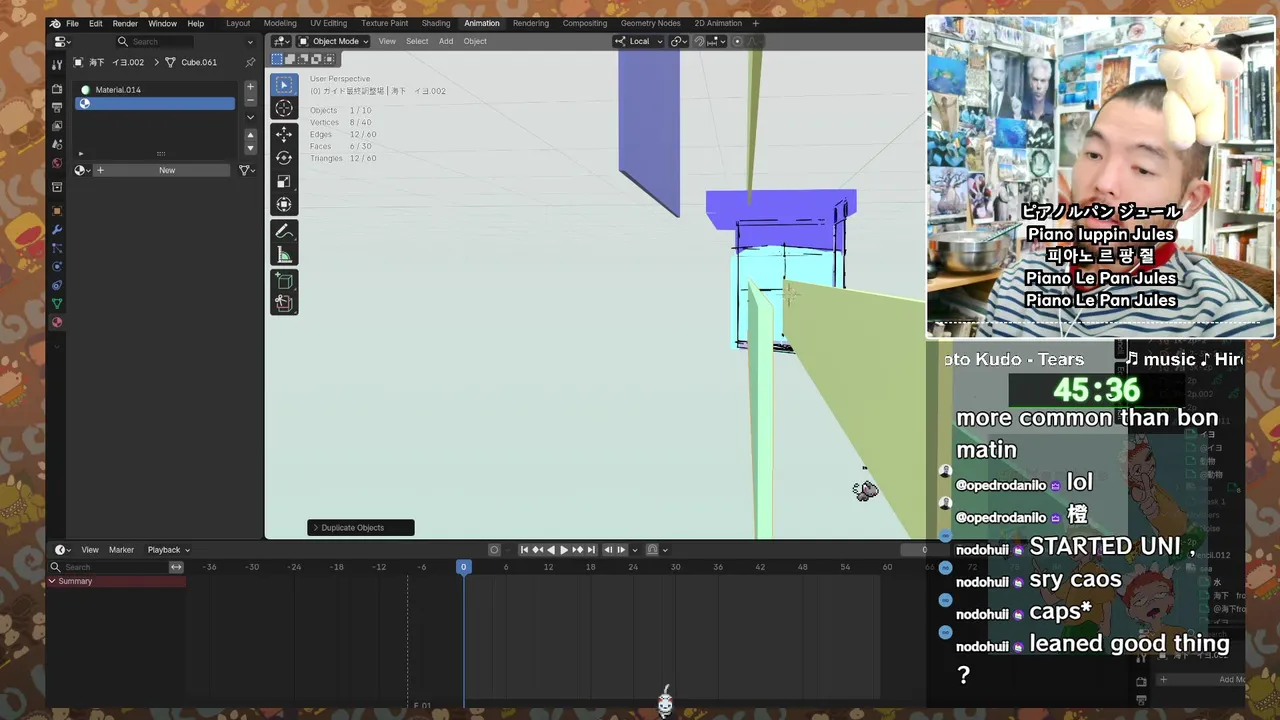Select the Transform tool
This screenshot has height=720, width=1280.
284,204
